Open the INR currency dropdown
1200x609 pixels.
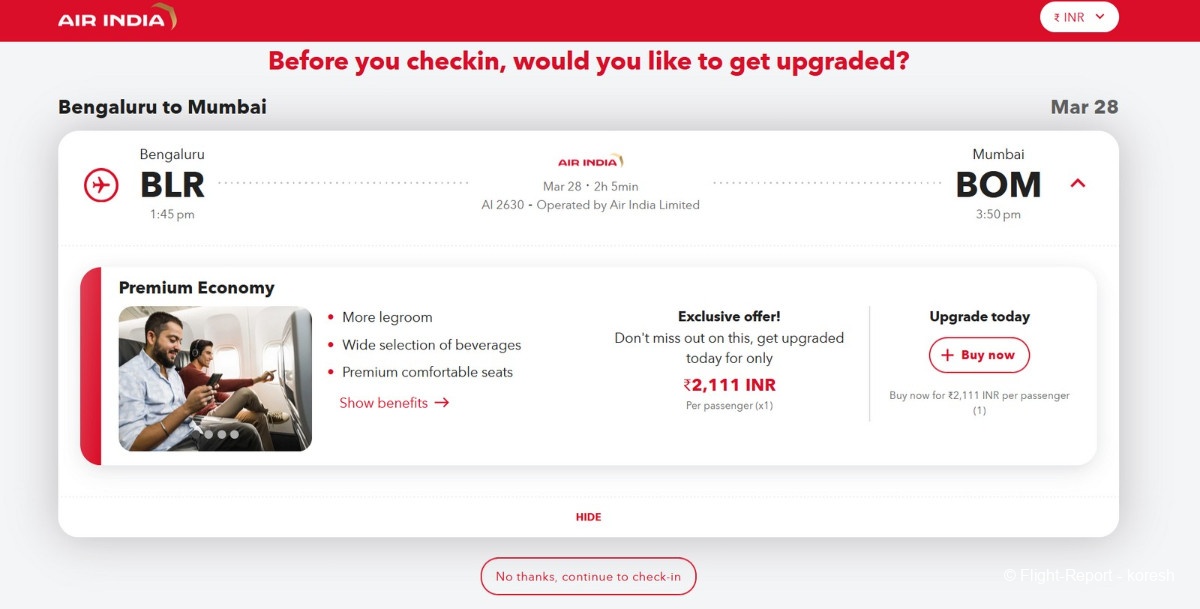[1079, 17]
